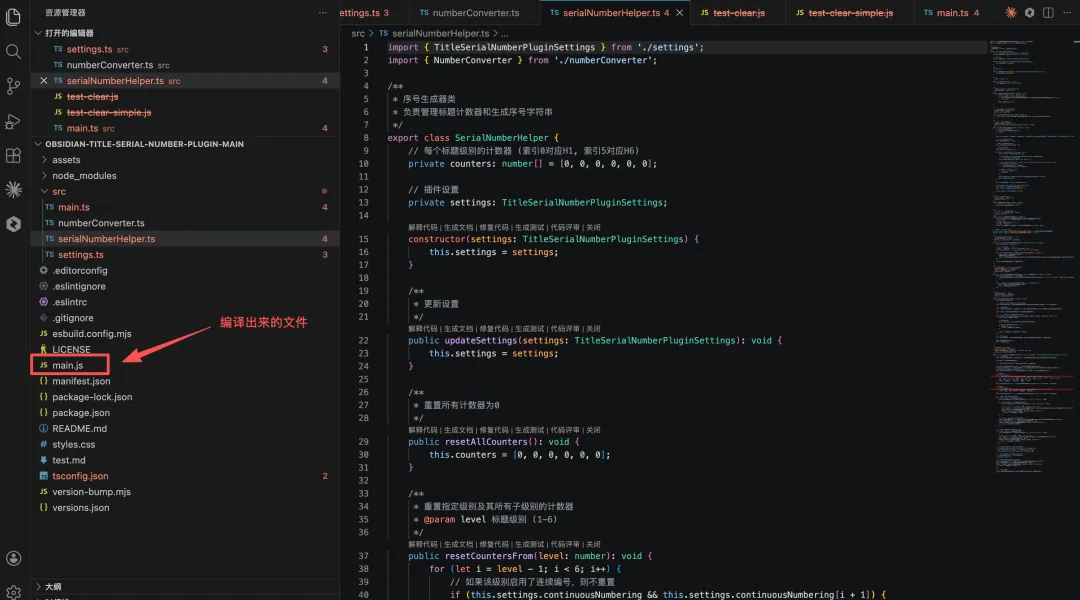Image resolution: width=1080 pixels, height=600 pixels.
Task: Place cursor in private counters line
Action: [x=532, y=164]
